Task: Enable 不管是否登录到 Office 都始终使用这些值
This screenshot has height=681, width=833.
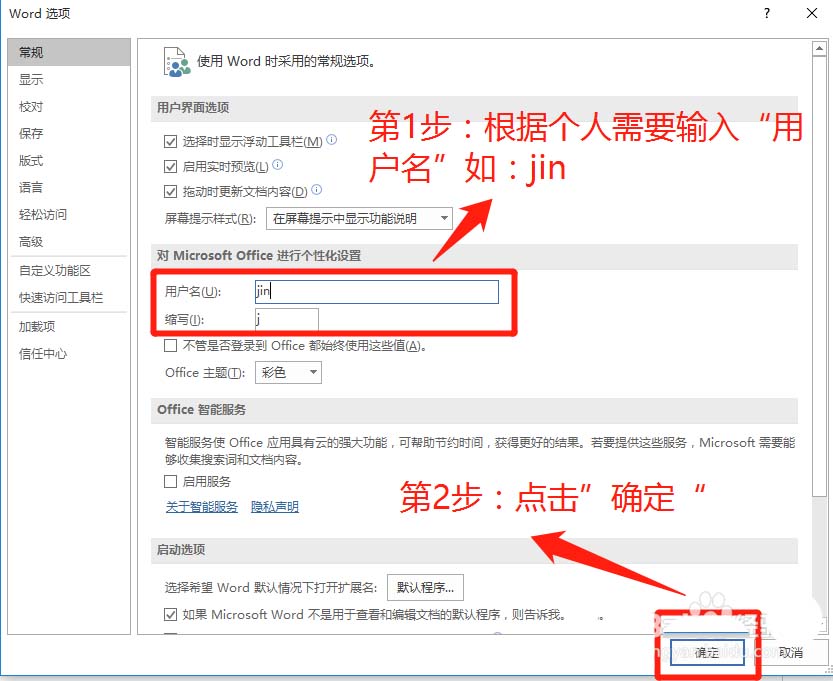Action: tap(170, 346)
